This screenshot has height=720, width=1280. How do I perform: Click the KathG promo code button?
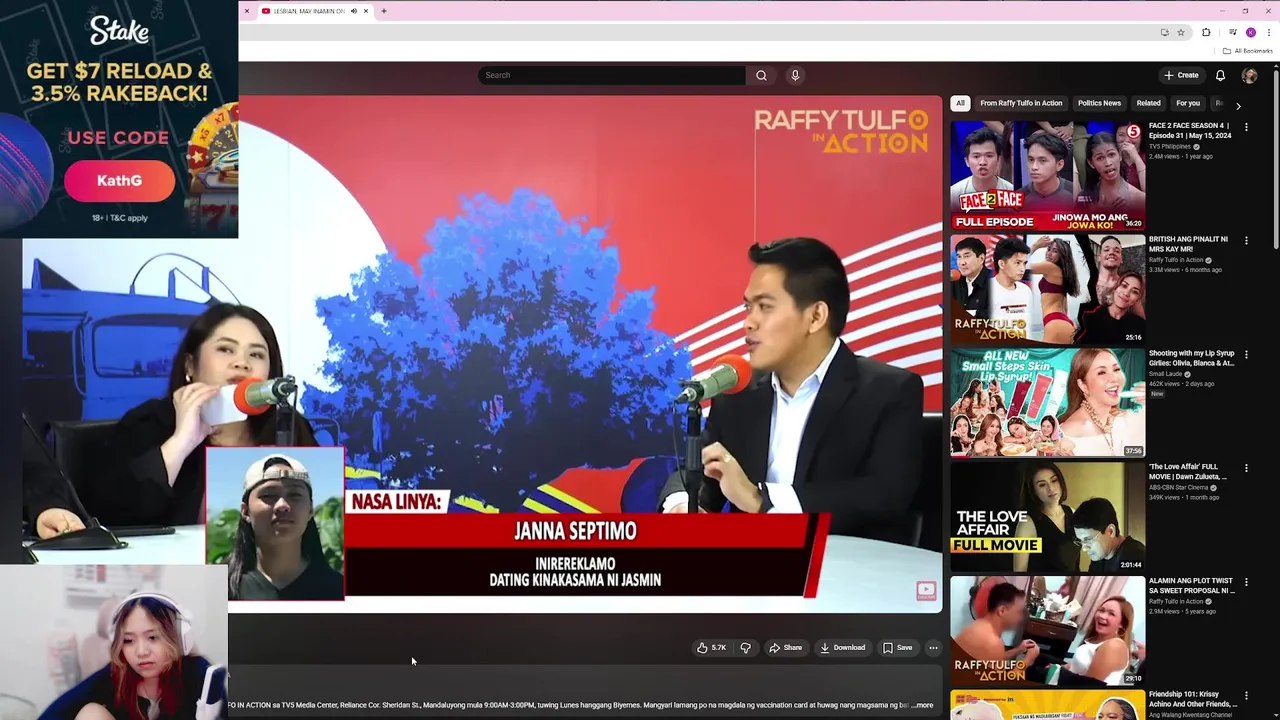click(119, 181)
